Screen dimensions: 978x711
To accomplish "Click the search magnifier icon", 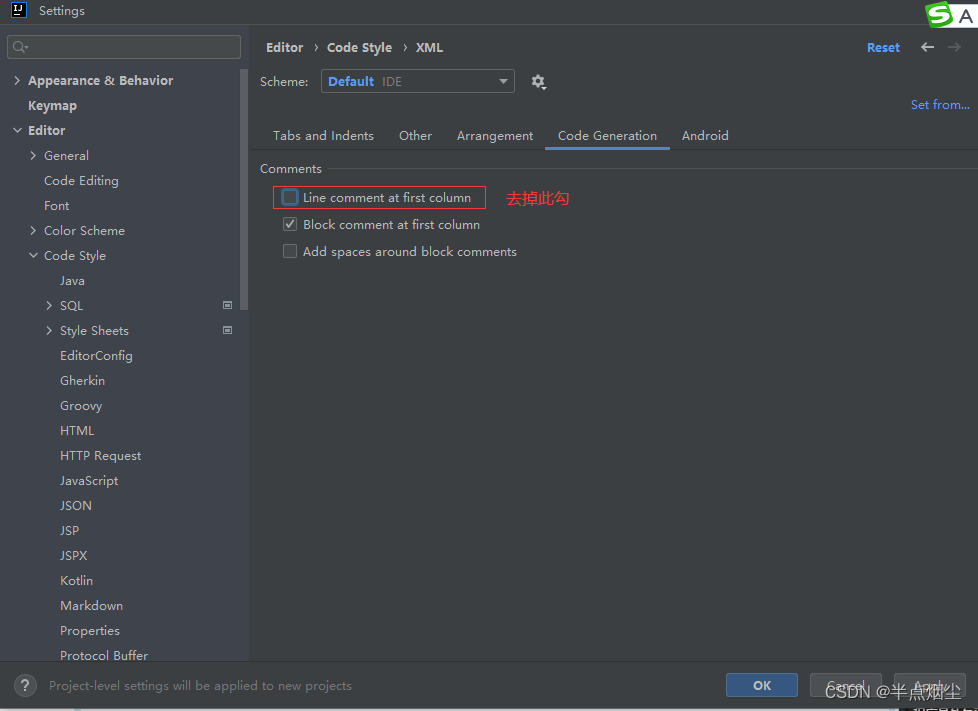I will point(20,47).
